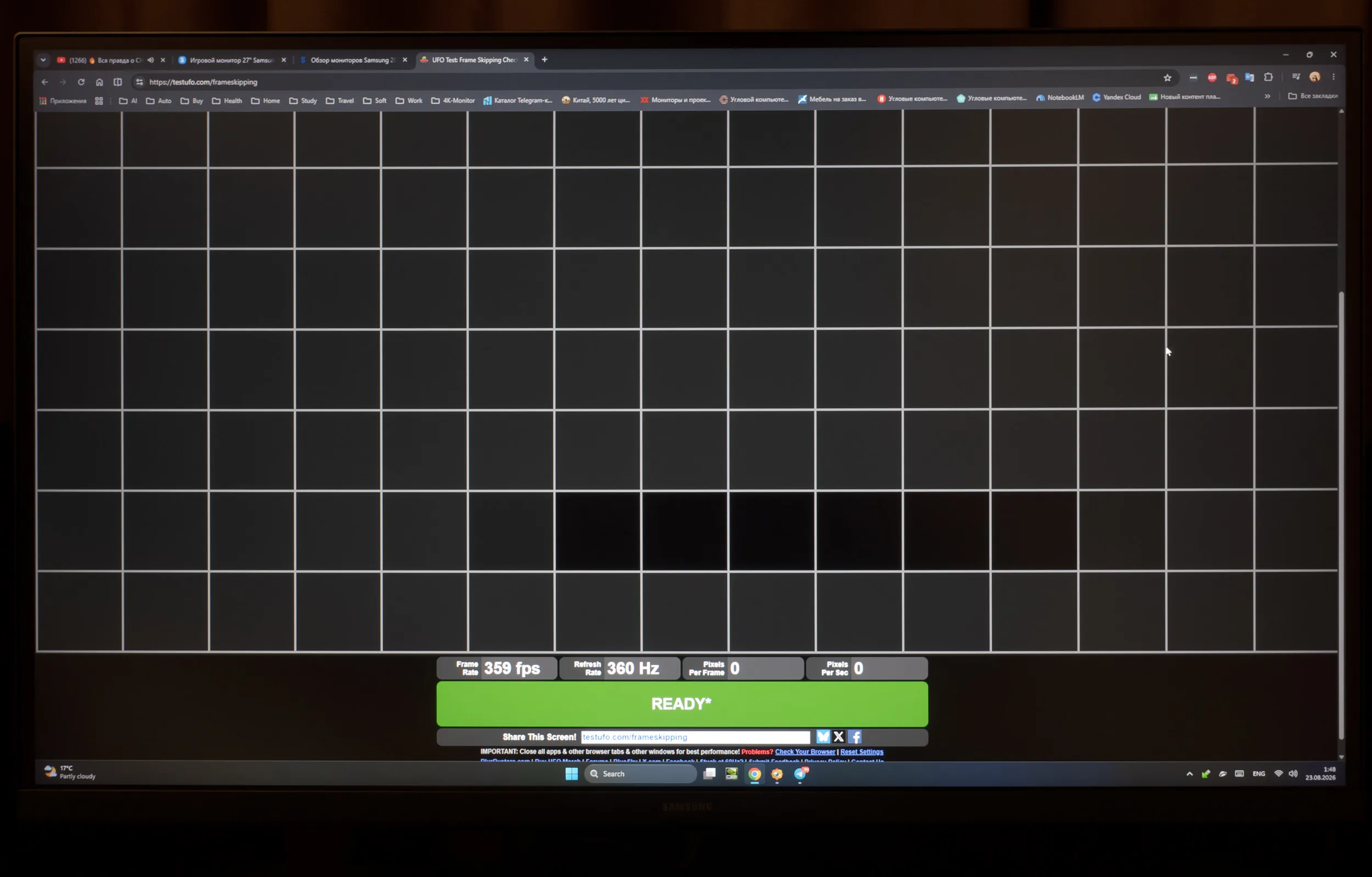
Task: Open the Chrome three-dot menu
Action: tap(1333, 76)
